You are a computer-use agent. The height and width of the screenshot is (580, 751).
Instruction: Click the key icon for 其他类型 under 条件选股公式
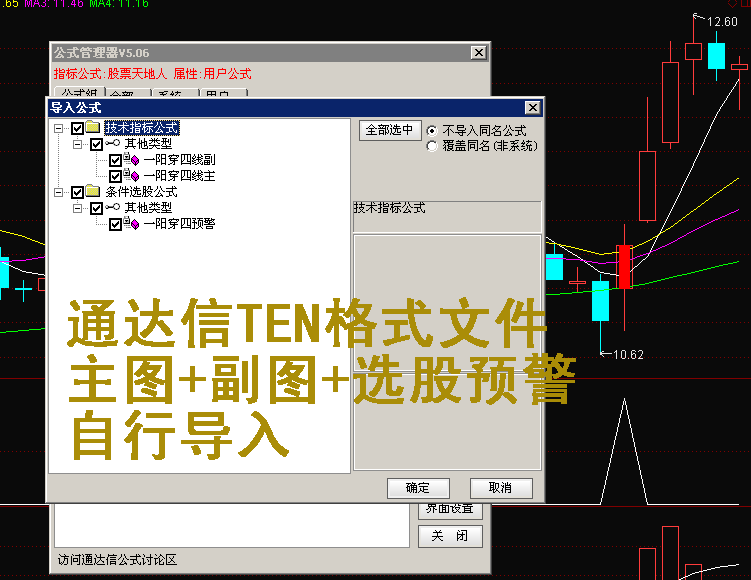113,207
